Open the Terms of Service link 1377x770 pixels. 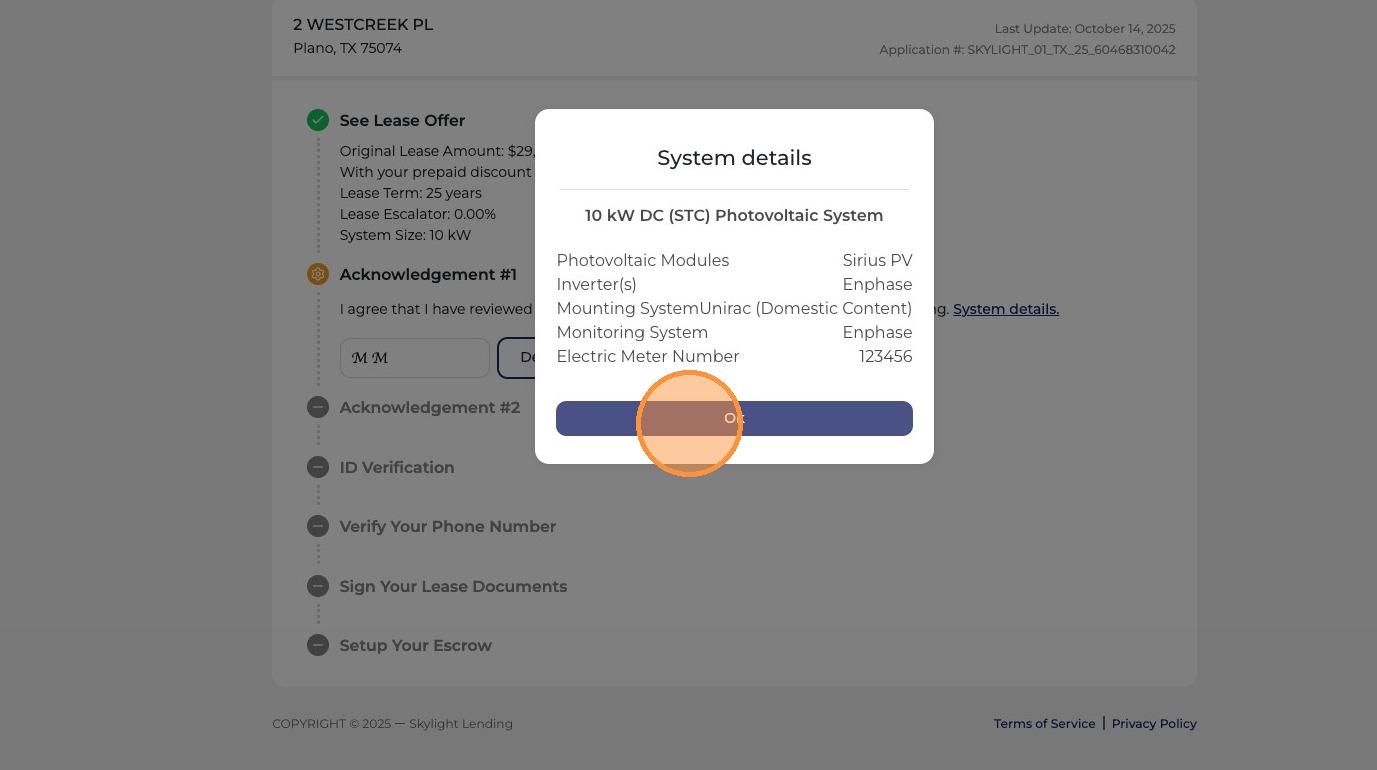(1044, 723)
